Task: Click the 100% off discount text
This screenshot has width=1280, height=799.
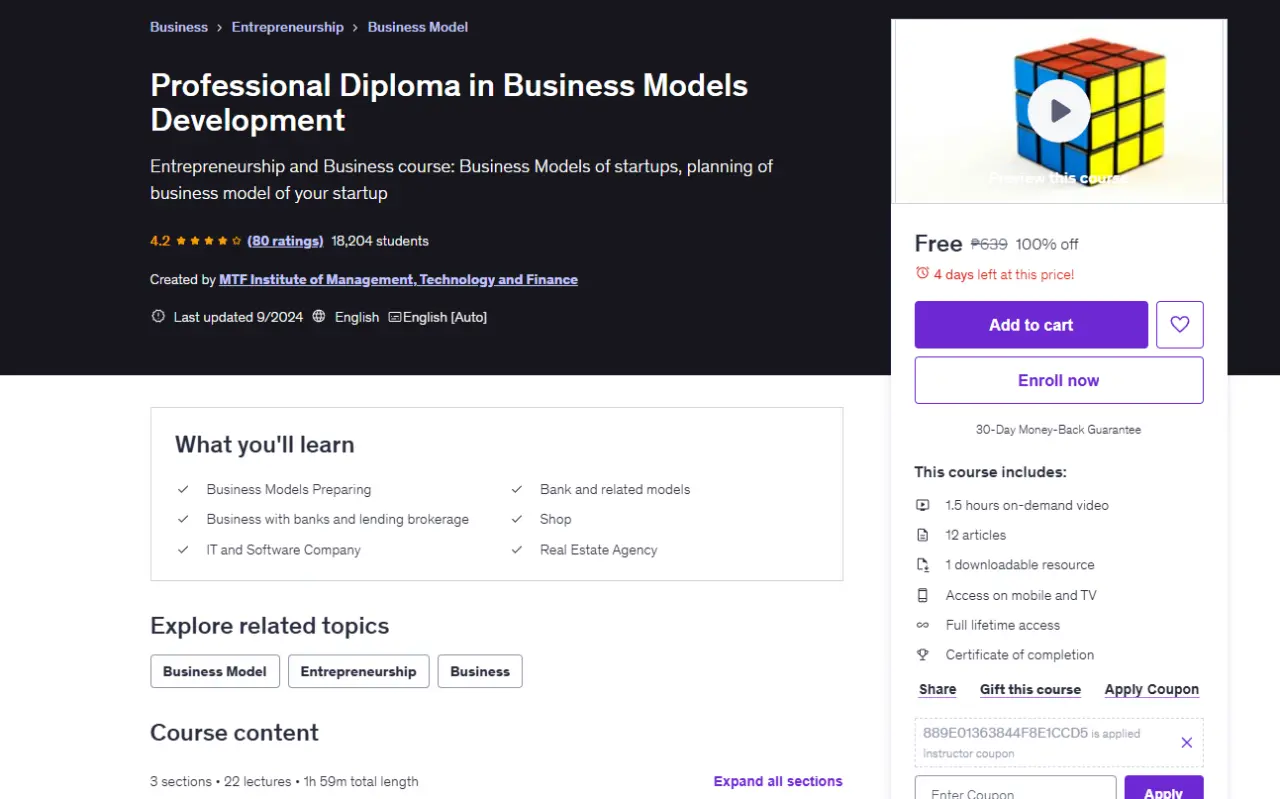Action: [1047, 244]
